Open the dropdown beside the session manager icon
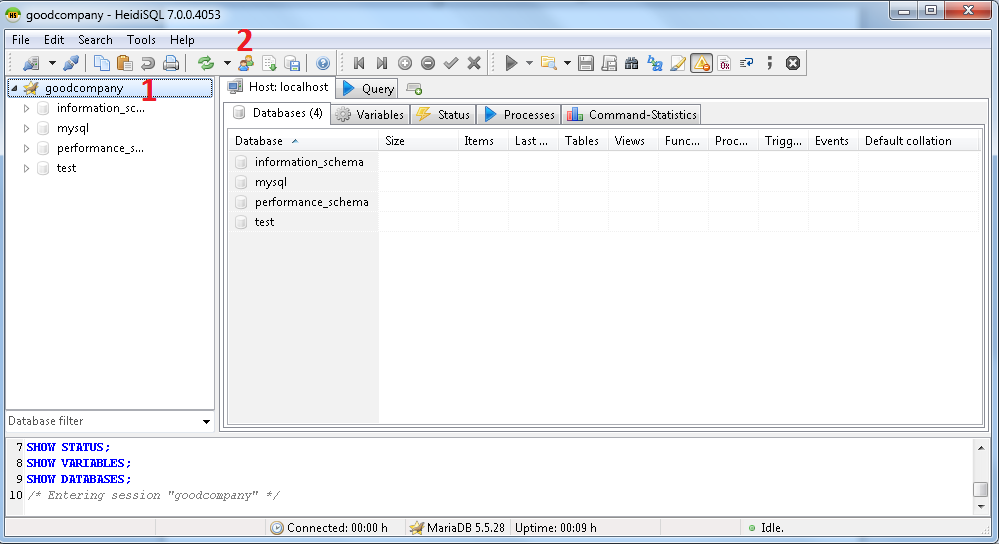Viewport: 999px width, 544px height. tap(52, 63)
